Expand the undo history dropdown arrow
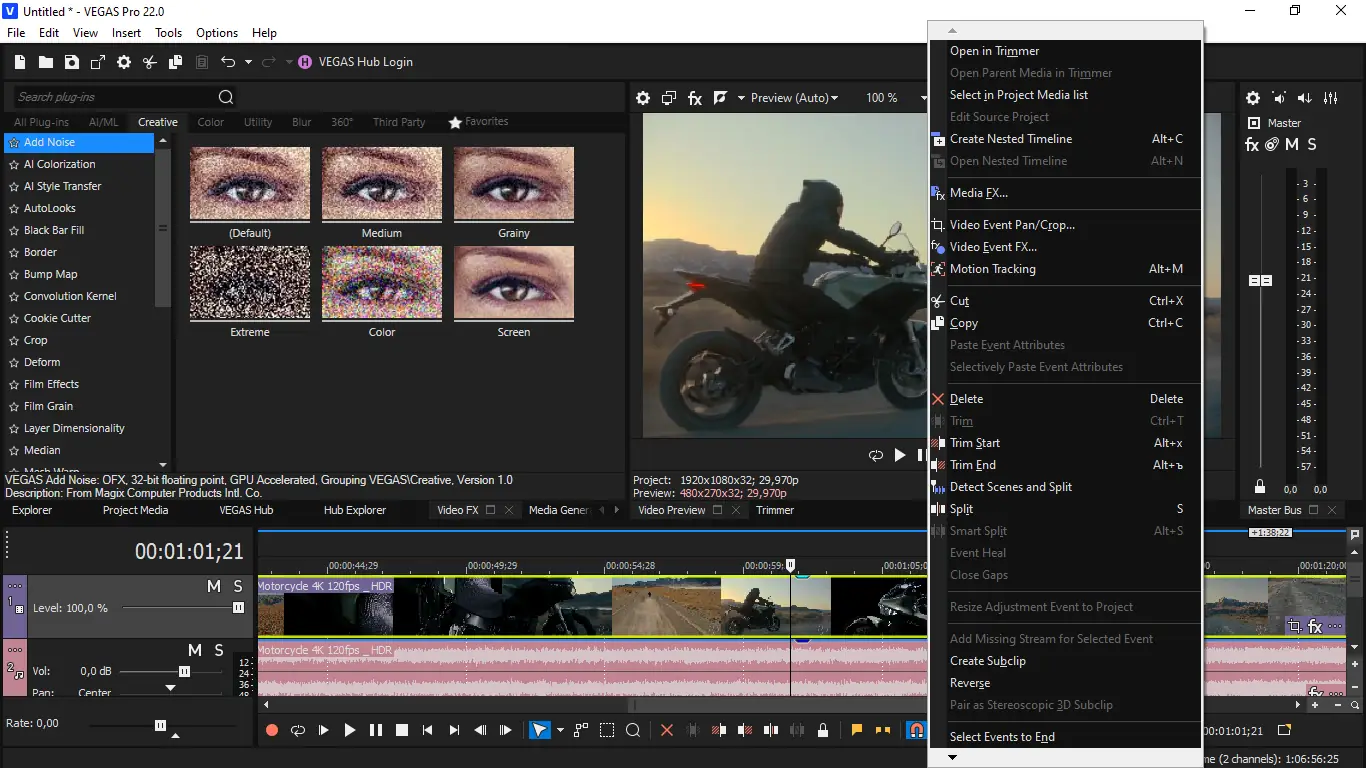1366x768 pixels. click(x=248, y=62)
